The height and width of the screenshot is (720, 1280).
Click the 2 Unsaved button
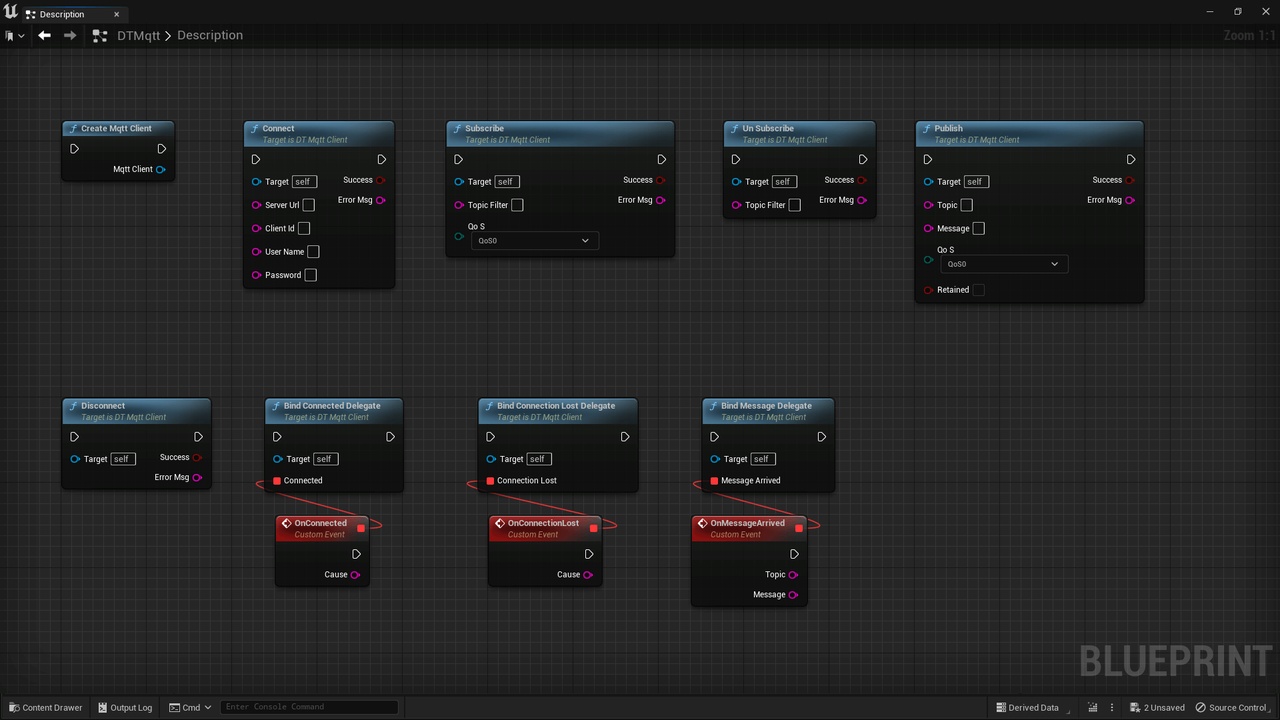pos(1157,707)
